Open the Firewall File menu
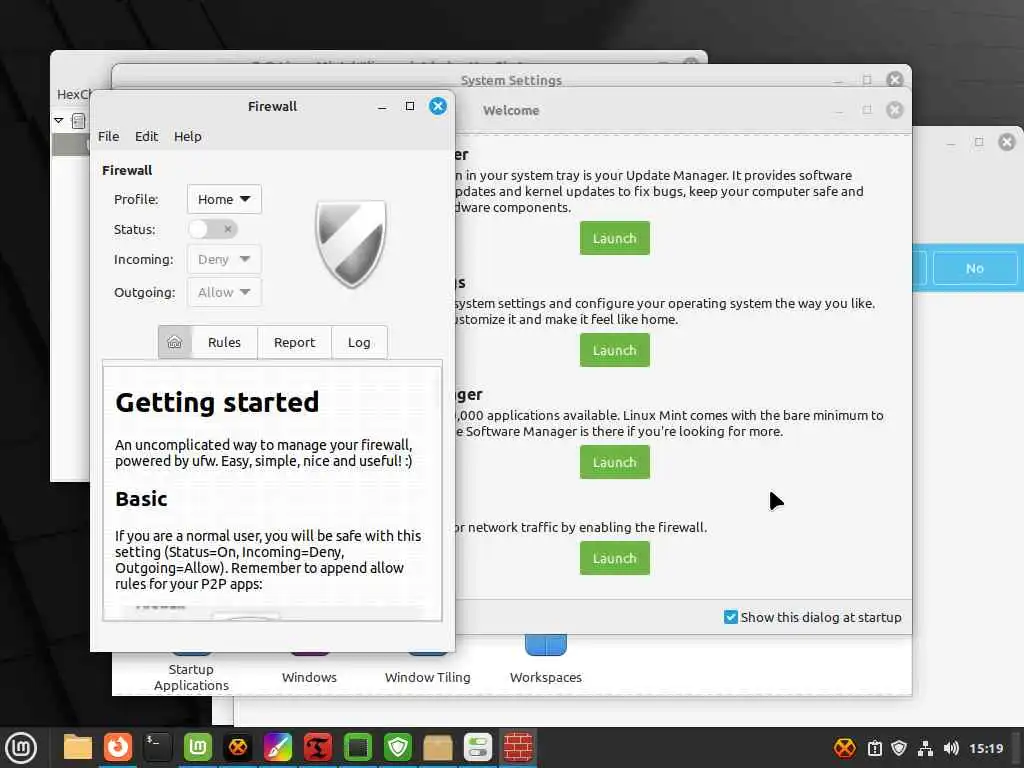Viewport: 1024px width, 768px height. click(x=108, y=136)
